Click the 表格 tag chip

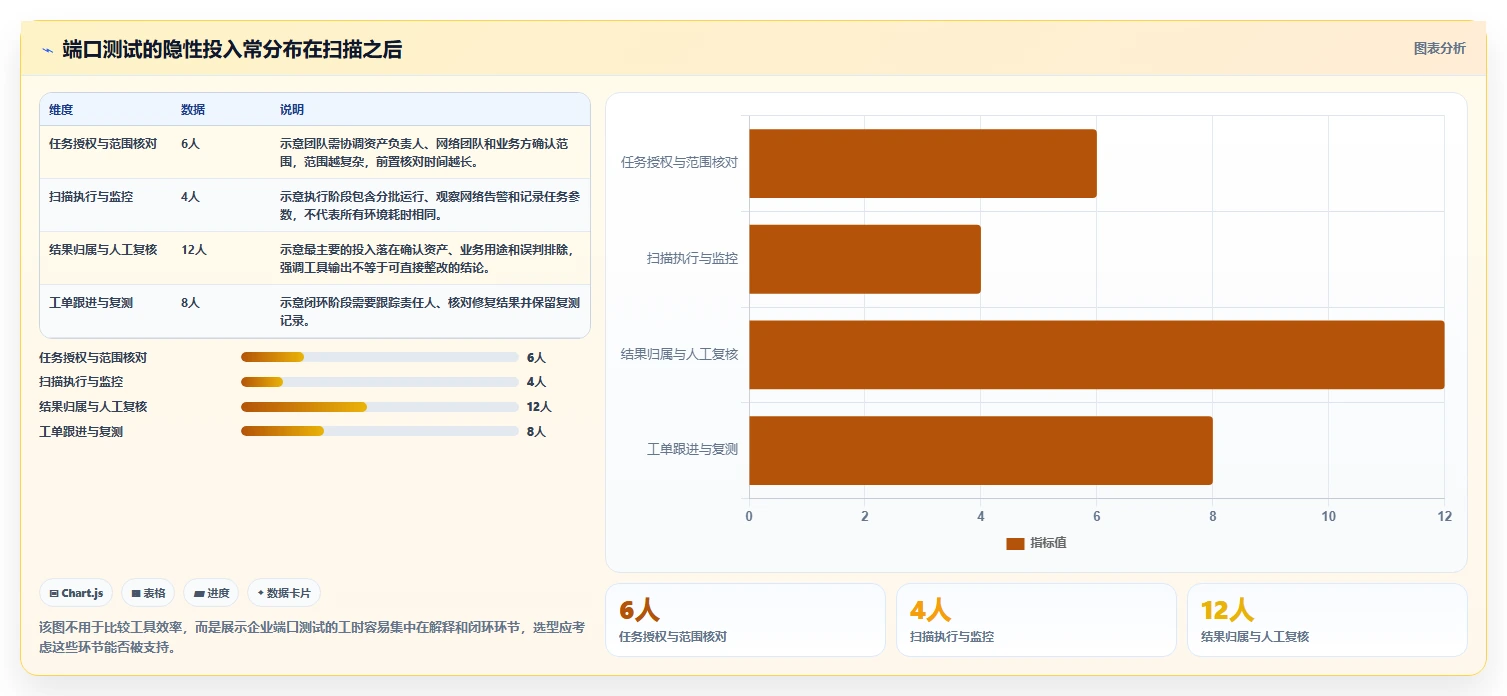point(148,593)
